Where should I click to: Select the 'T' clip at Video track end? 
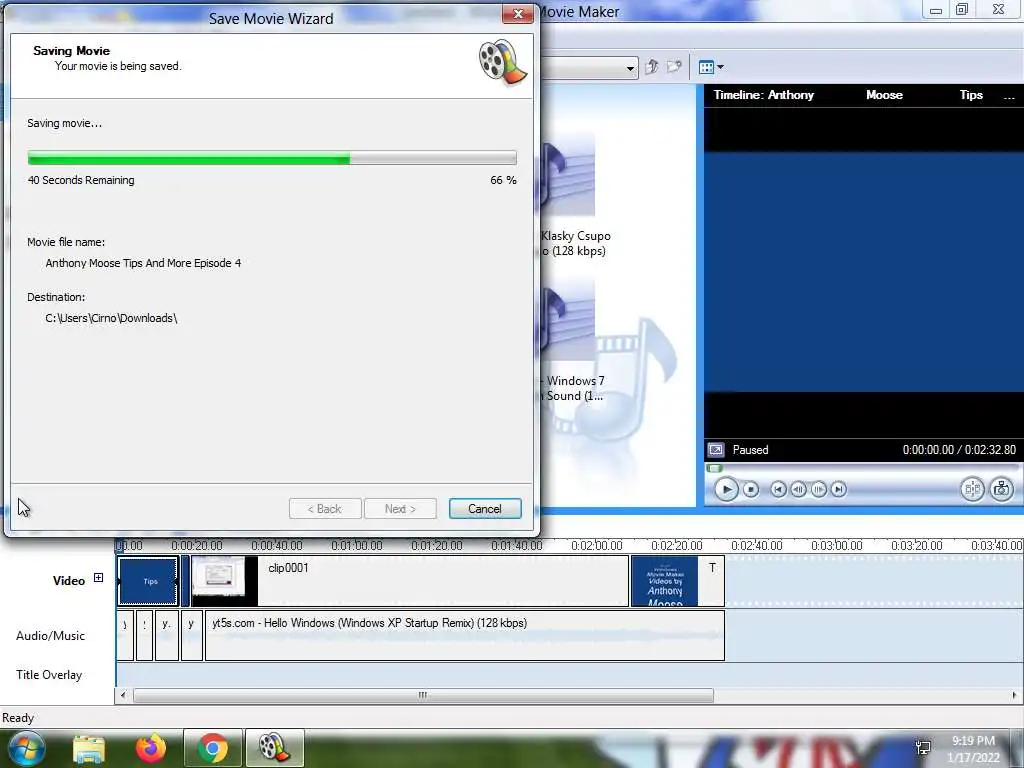point(712,581)
